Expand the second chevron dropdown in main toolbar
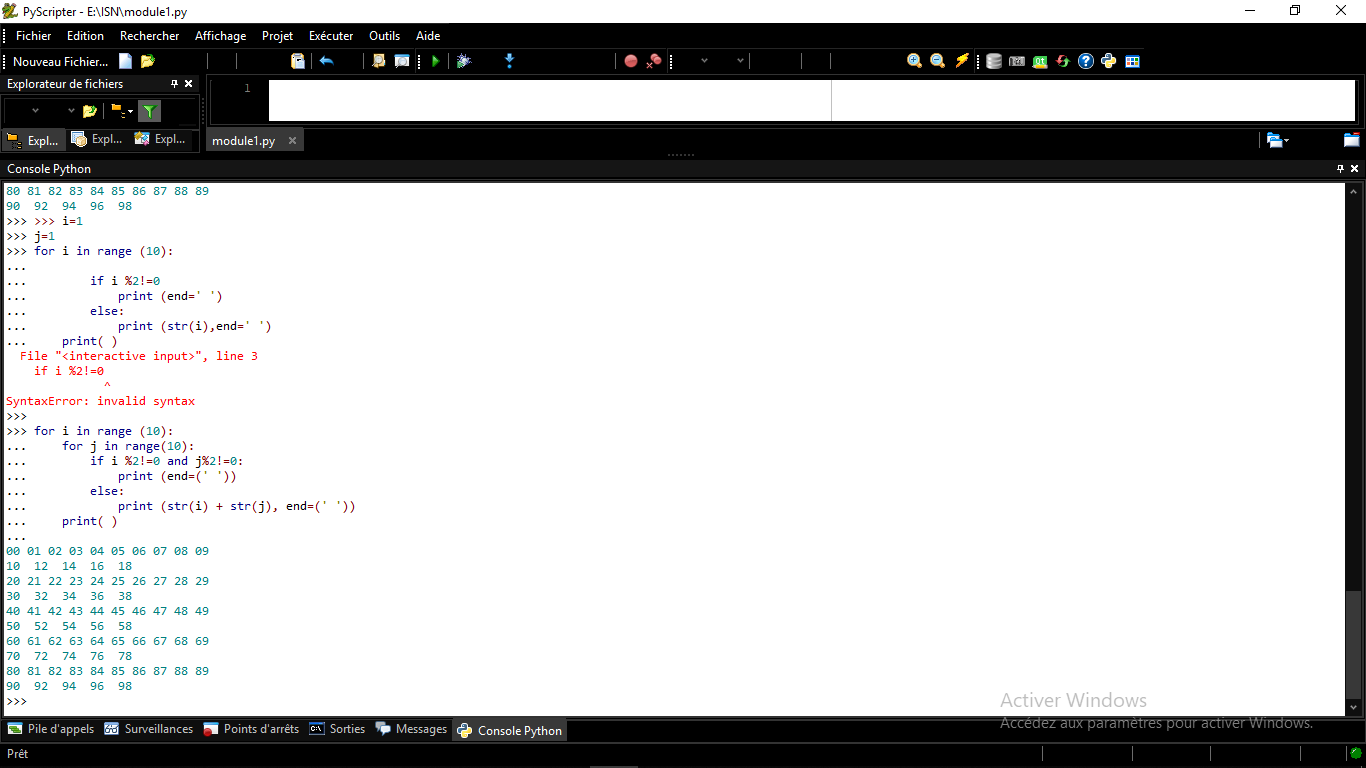The height and width of the screenshot is (768, 1366). tap(740, 61)
